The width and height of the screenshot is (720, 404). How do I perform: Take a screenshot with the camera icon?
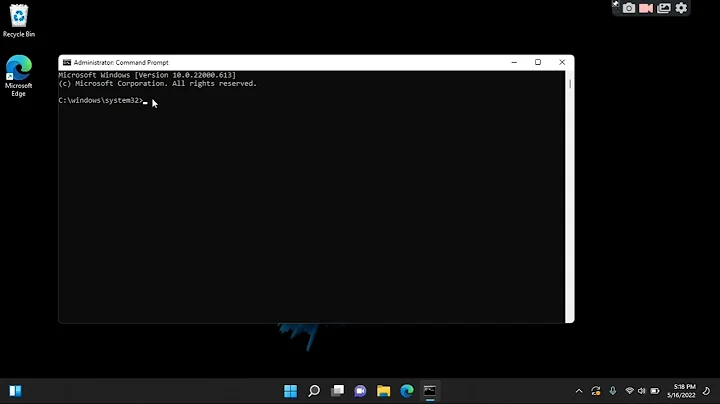click(x=629, y=8)
